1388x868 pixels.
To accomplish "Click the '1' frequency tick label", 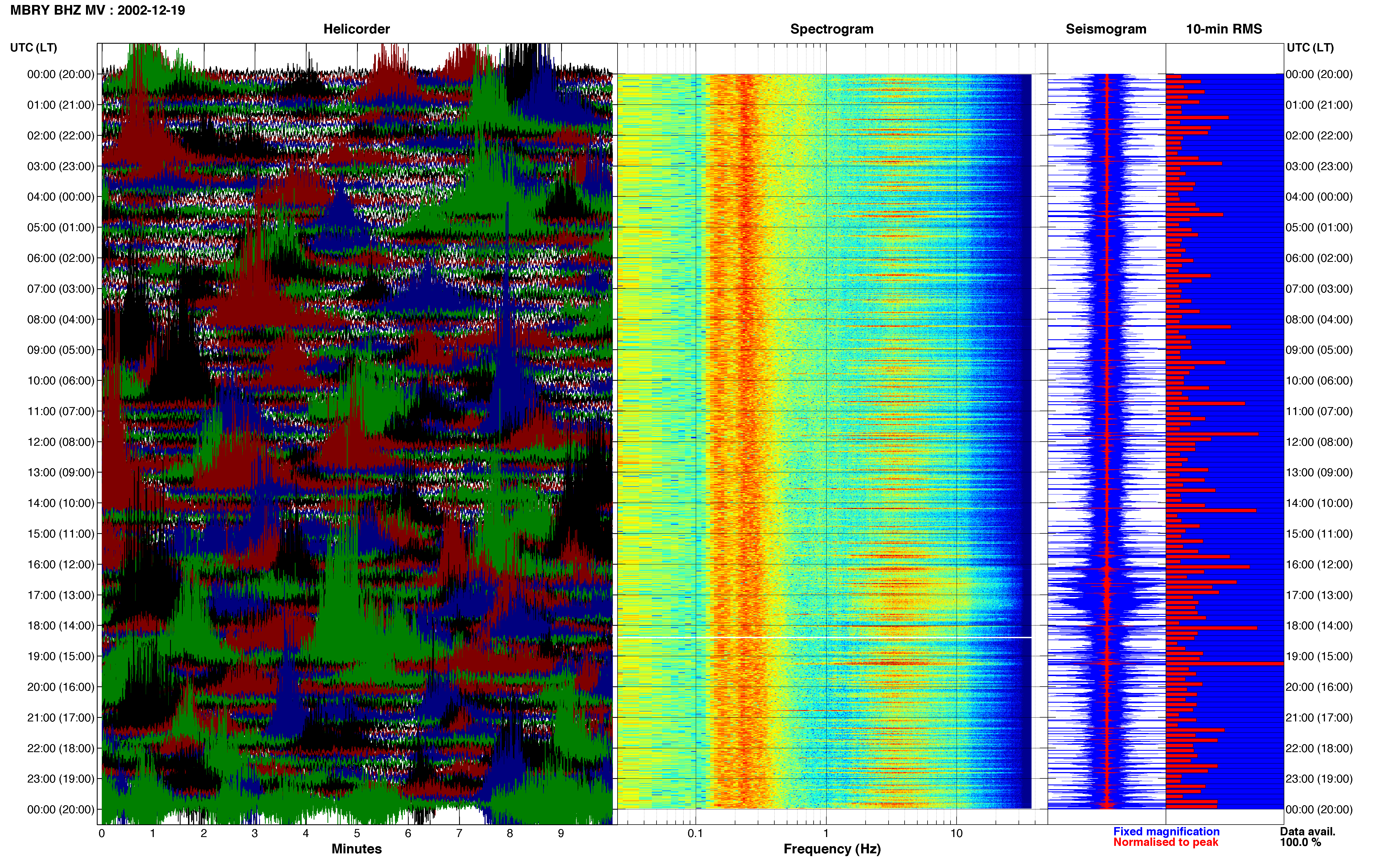I will (826, 833).
